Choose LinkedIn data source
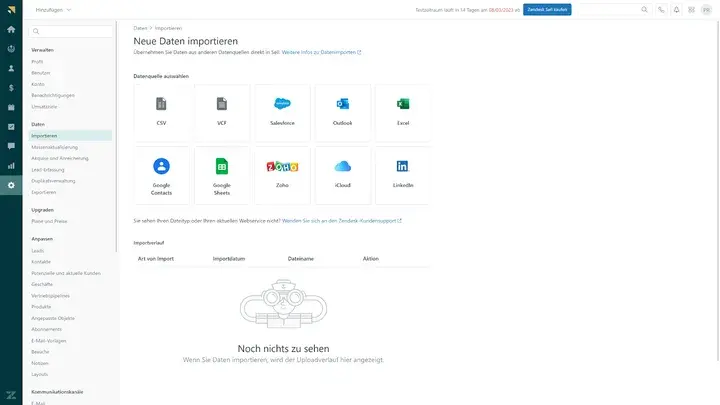The image size is (720, 405). click(403, 175)
